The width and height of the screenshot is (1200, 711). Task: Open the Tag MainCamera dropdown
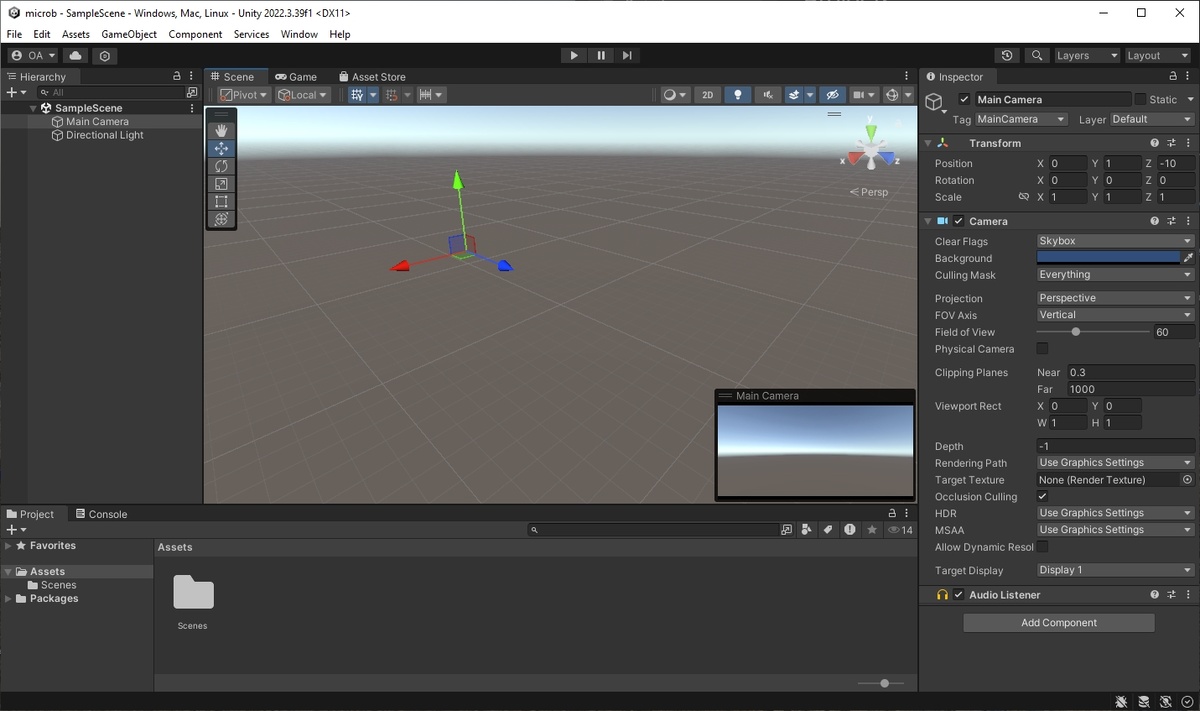click(1021, 119)
